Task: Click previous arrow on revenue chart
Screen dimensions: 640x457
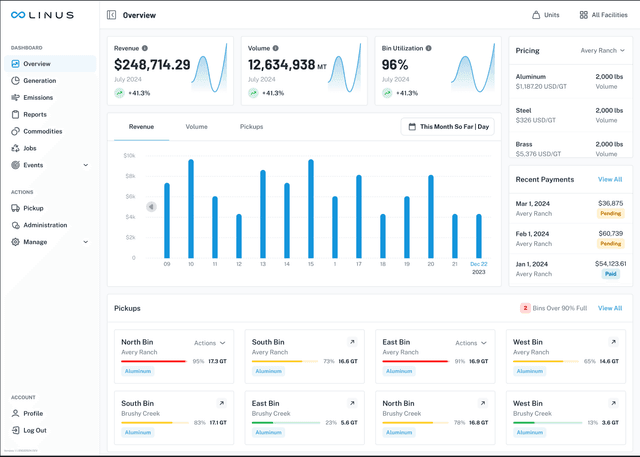Action: pyautogui.click(x=151, y=207)
